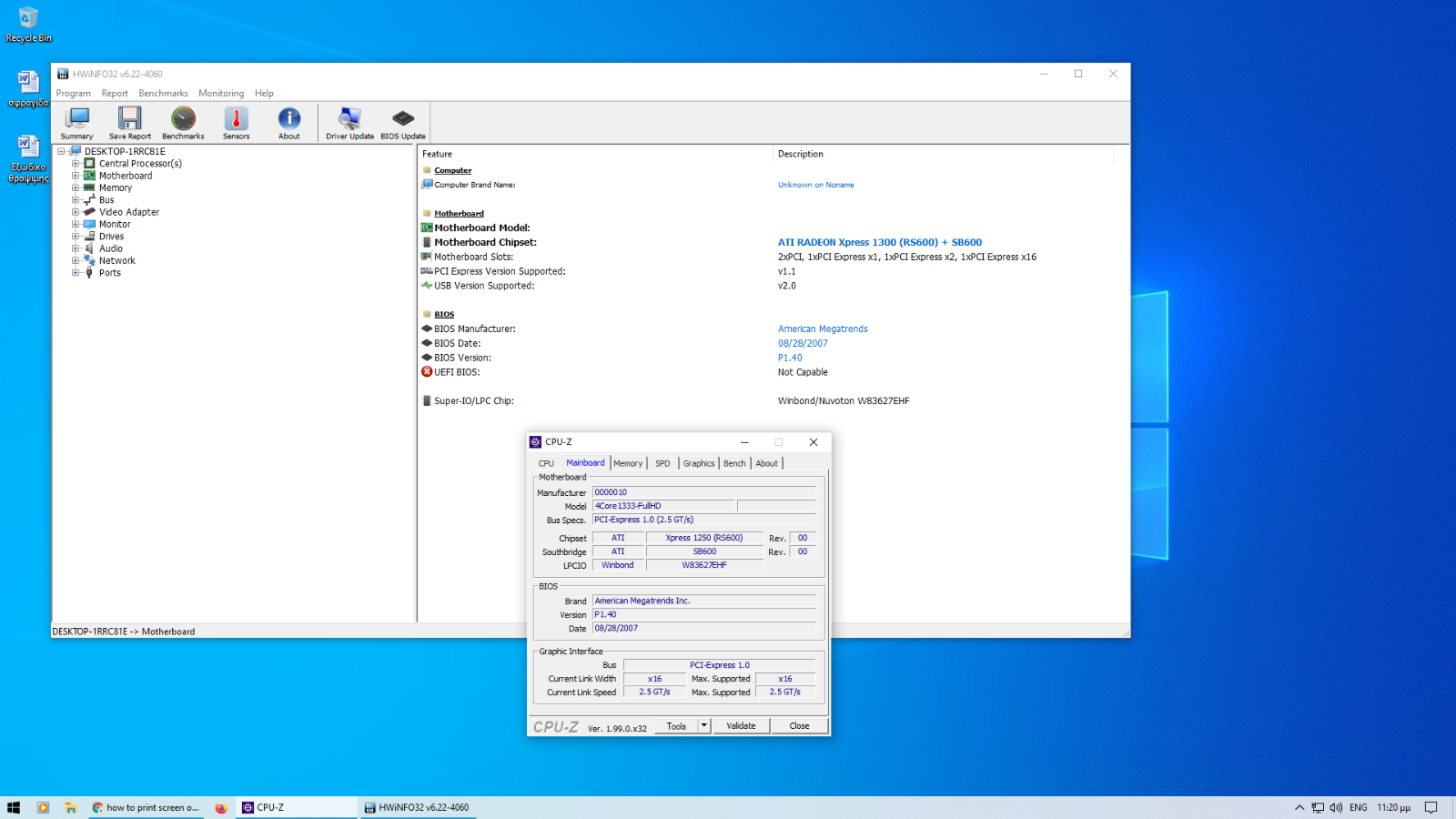Open the Report menu
Screen dimensions: 1456x819
click(x=115, y=93)
